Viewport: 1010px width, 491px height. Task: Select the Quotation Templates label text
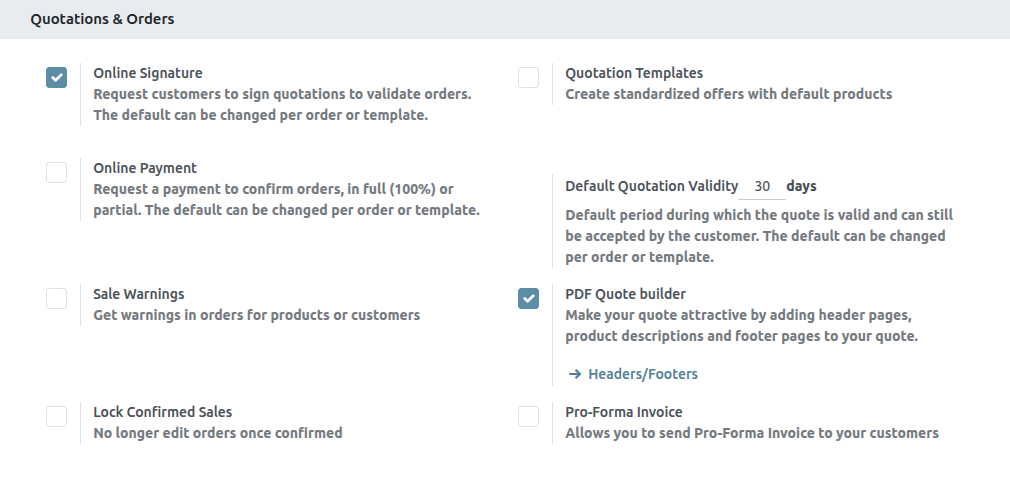[634, 73]
